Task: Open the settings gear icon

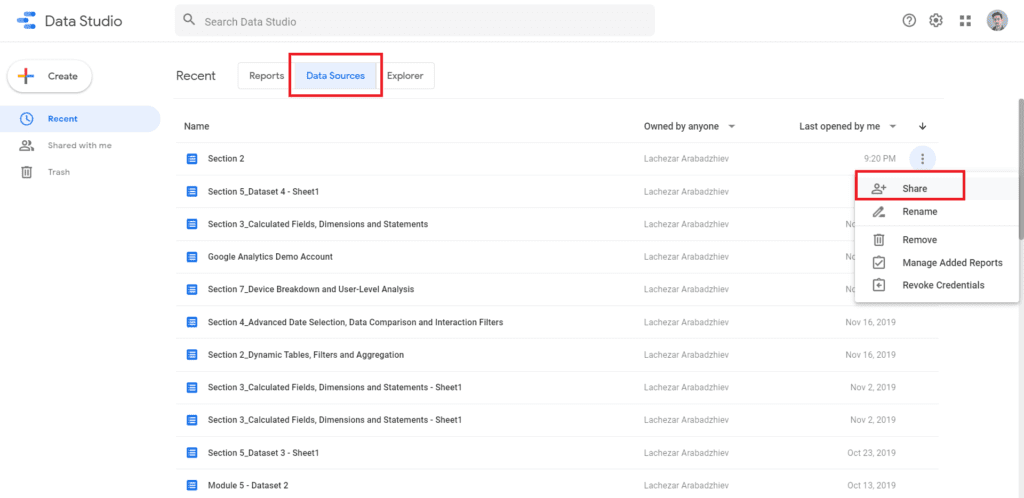Action: coord(936,21)
